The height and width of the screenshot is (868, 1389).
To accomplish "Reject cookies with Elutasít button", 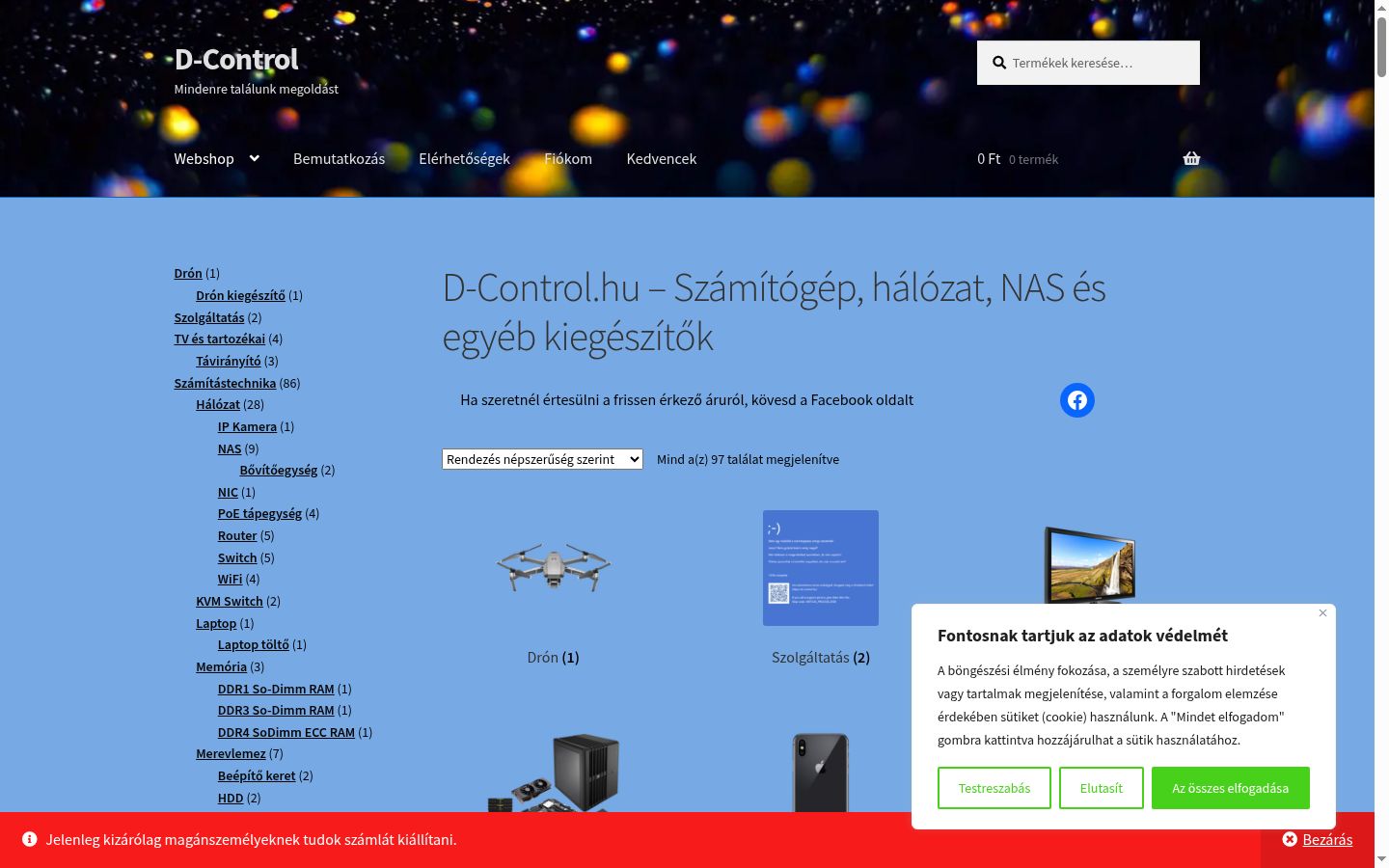I will (x=1102, y=788).
